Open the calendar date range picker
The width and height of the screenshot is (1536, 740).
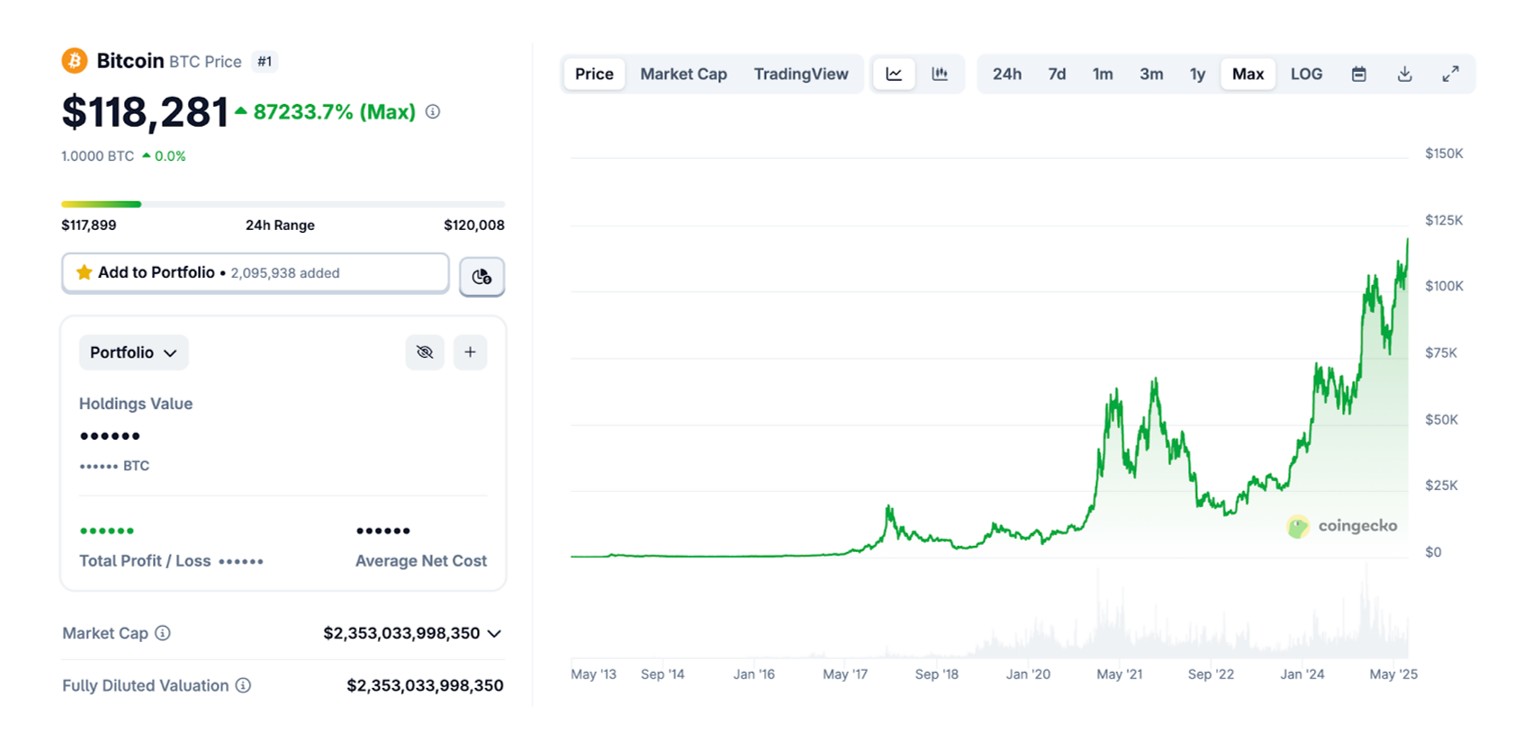(1359, 74)
